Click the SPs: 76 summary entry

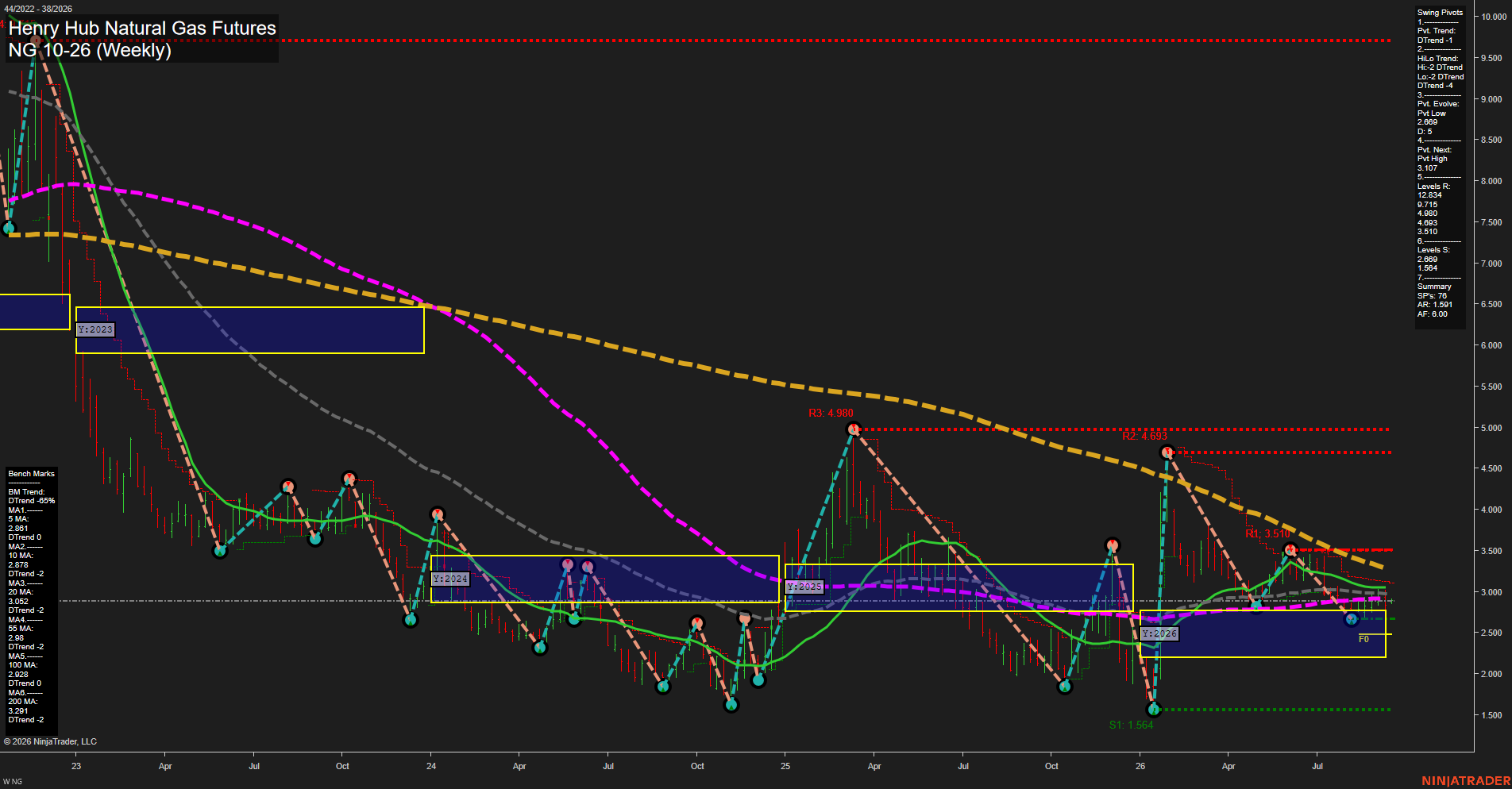pyautogui.click(x=1432, y=296)
